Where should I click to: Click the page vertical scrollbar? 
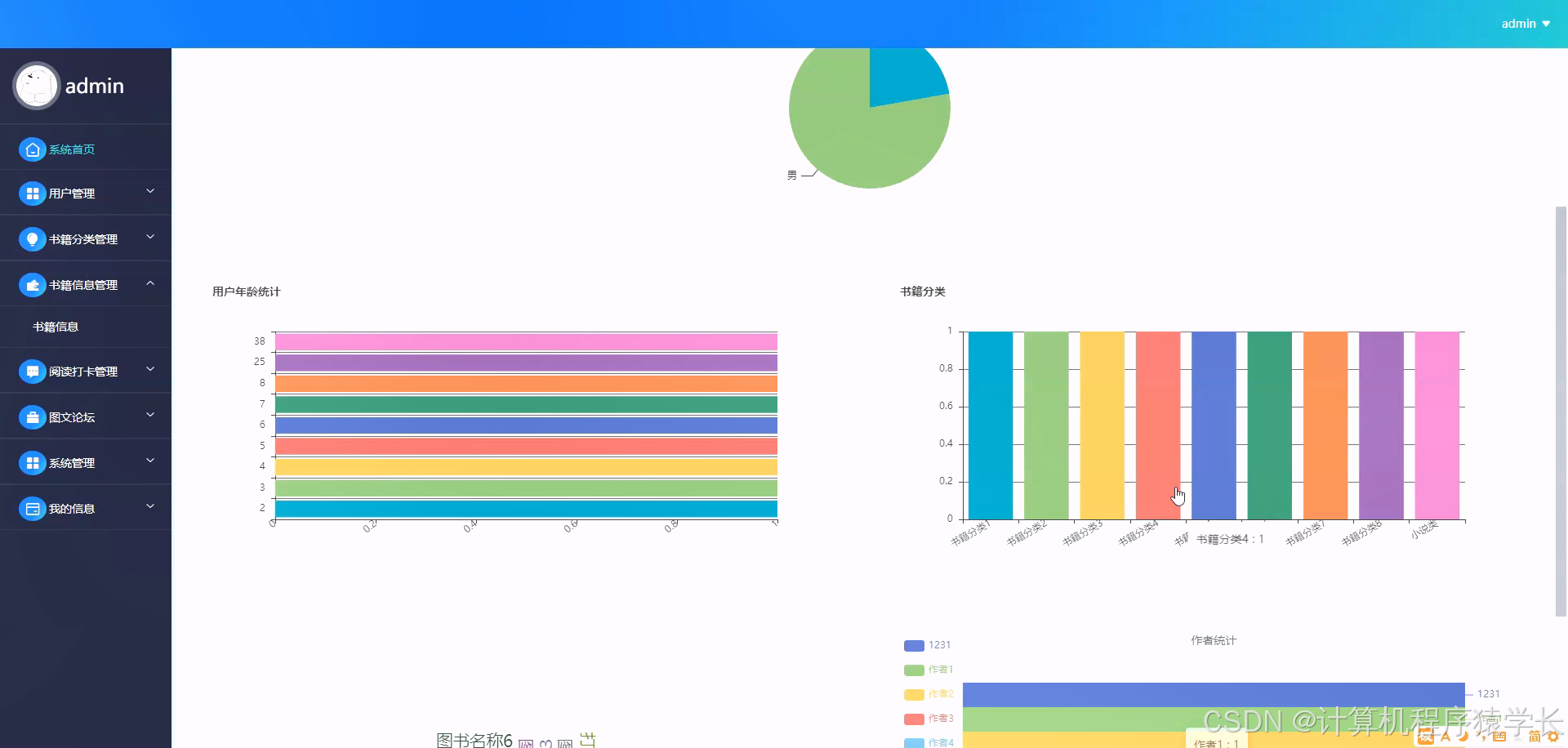pyautogui.click(x=1561, y=412)
